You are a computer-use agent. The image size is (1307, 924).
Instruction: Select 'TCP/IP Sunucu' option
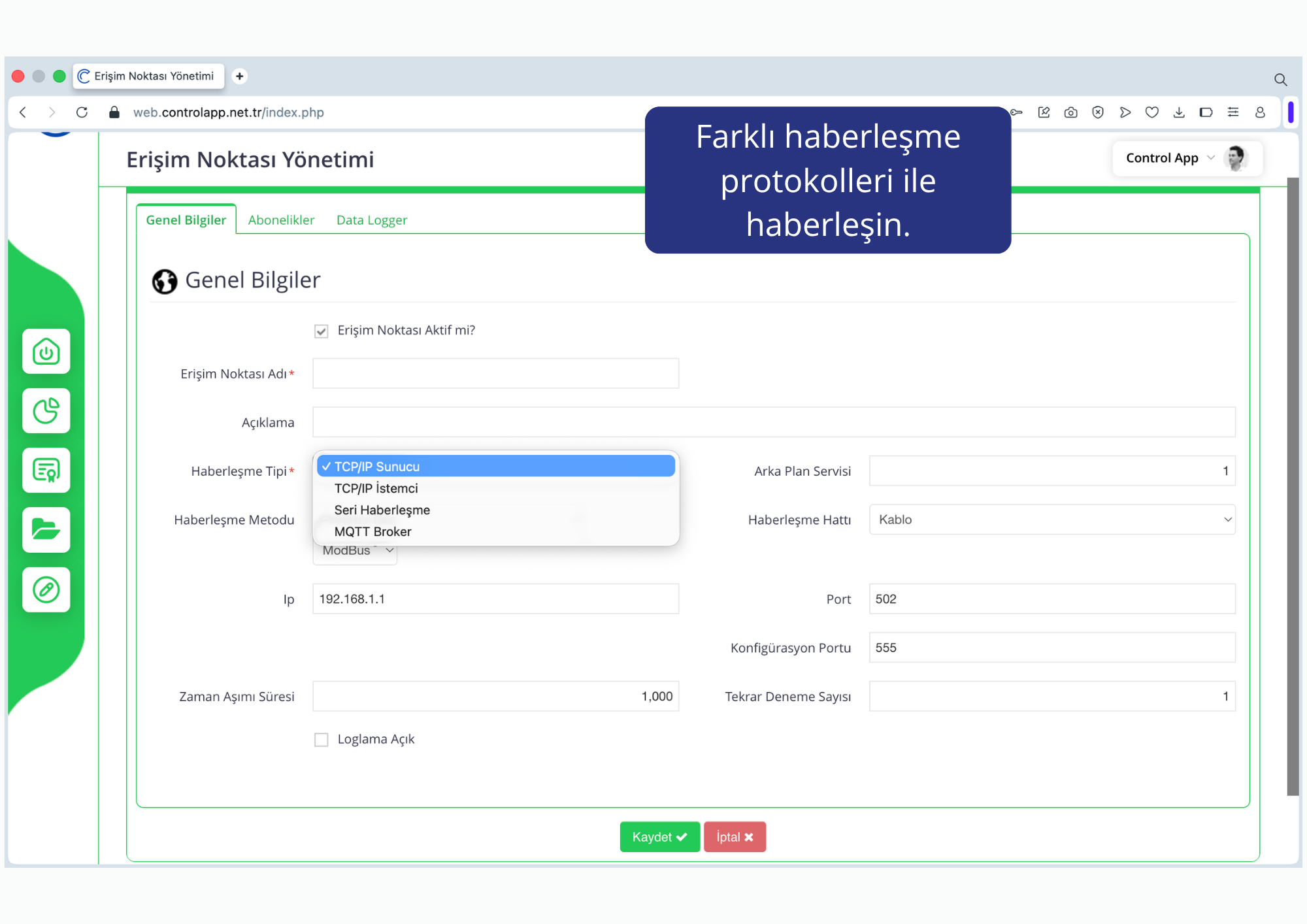point(496,467)
